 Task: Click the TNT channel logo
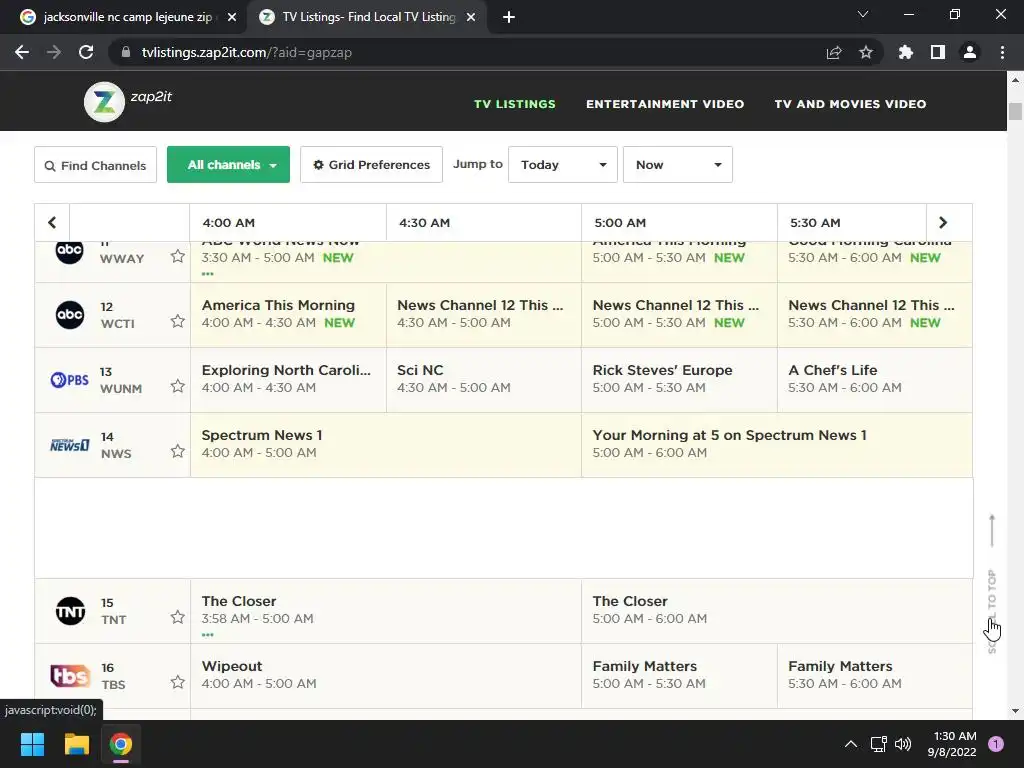[x=70, y=611]
